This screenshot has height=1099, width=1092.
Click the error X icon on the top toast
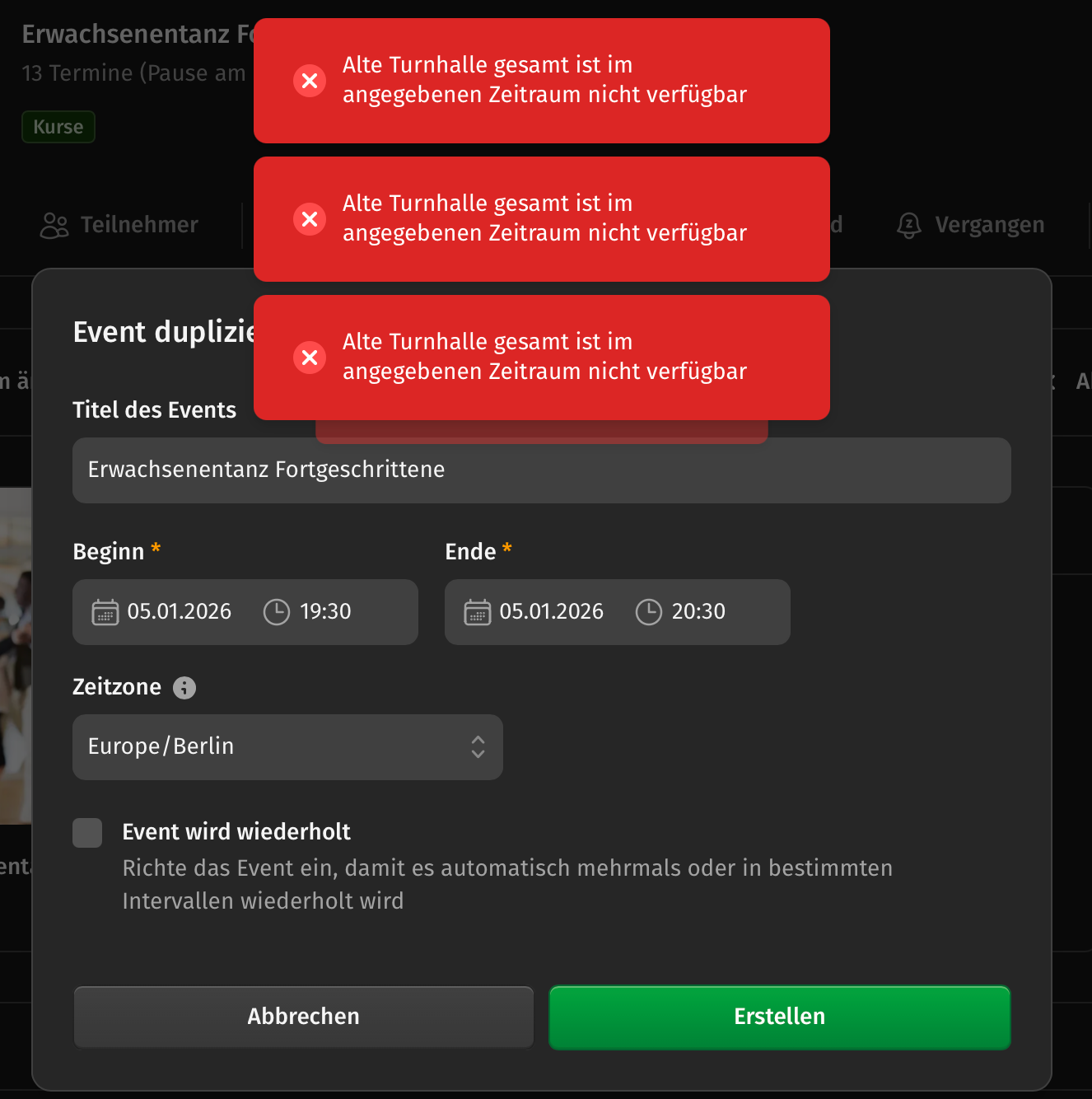pos(310,81)
